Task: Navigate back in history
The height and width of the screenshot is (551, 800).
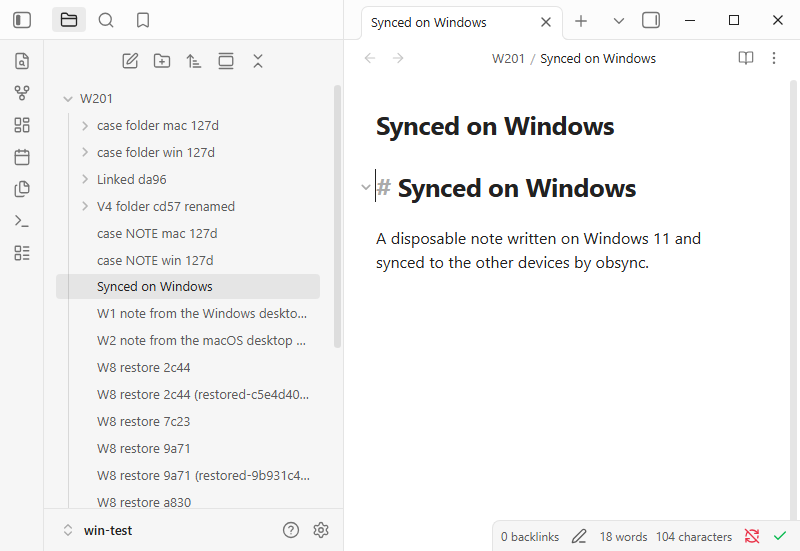Action: [370, 58]
